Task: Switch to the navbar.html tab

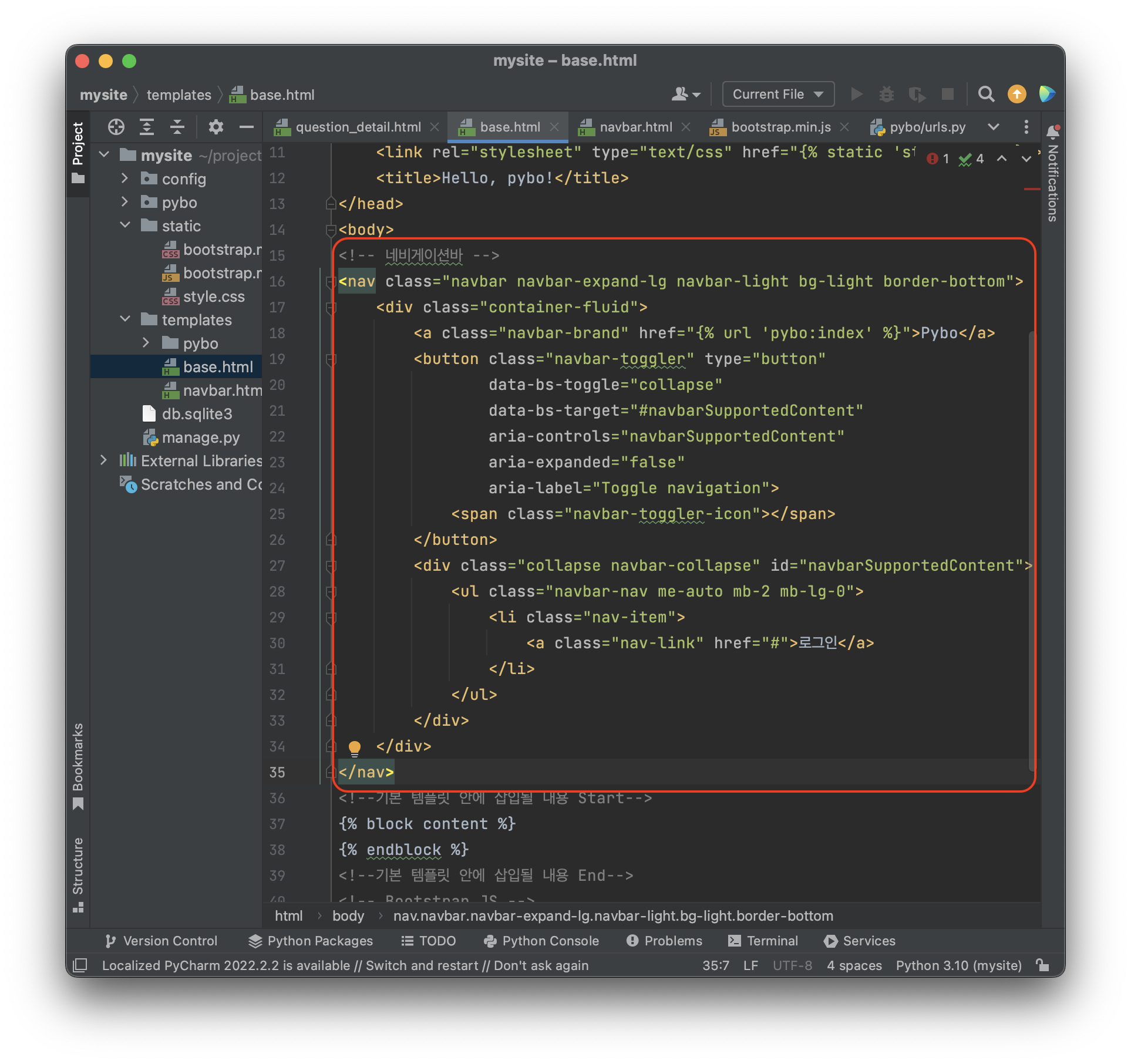Action: (635, 127)
